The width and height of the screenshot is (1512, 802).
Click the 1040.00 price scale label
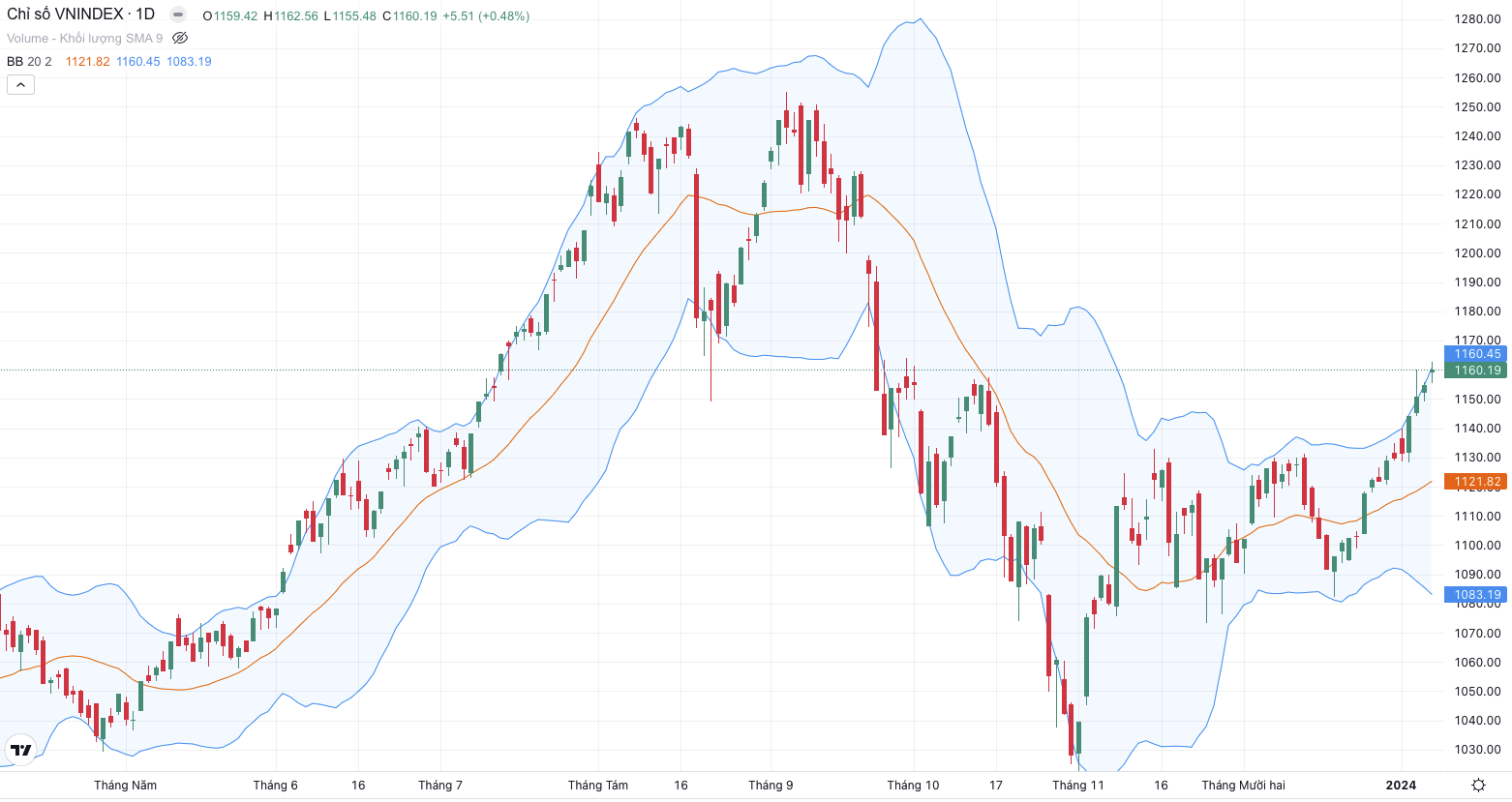(1477, 721)
